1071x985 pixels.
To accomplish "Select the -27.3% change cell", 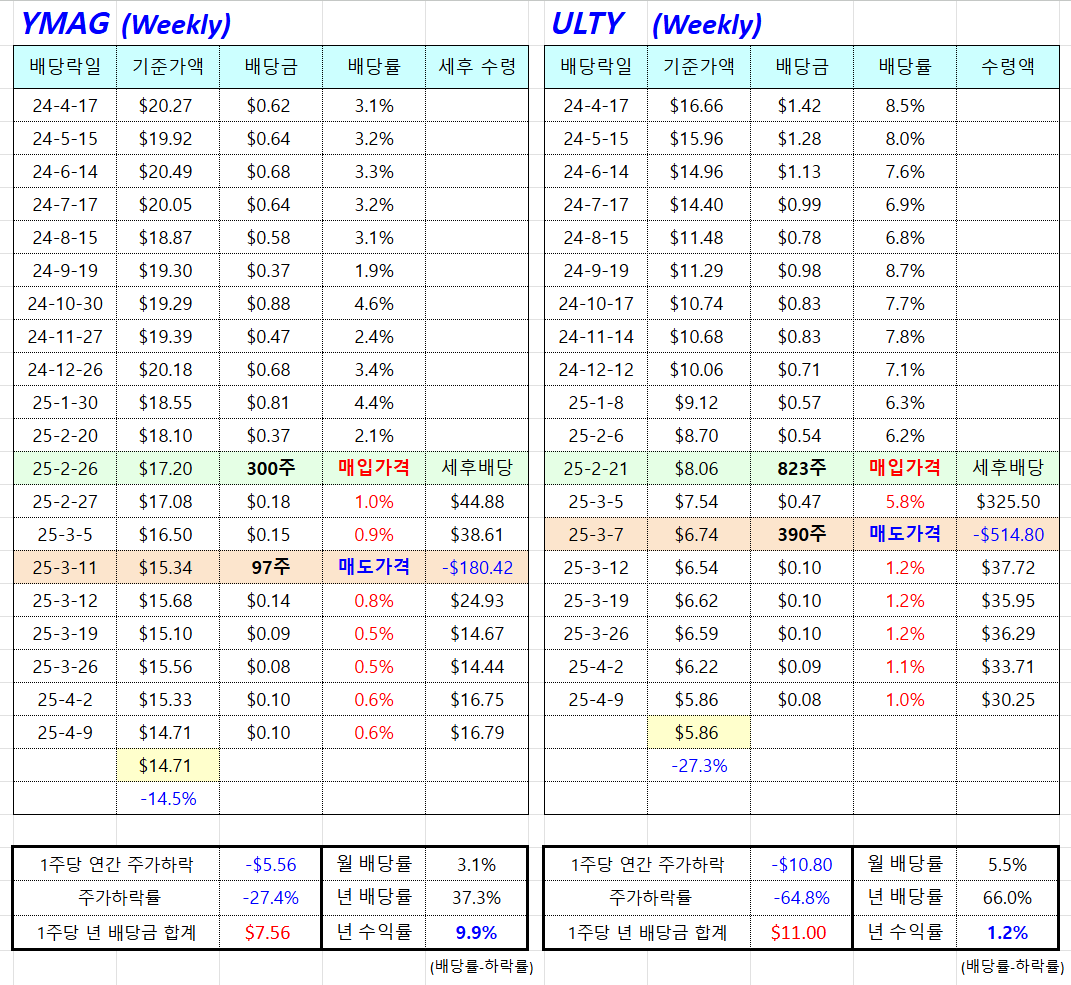I will pos(699,765).
